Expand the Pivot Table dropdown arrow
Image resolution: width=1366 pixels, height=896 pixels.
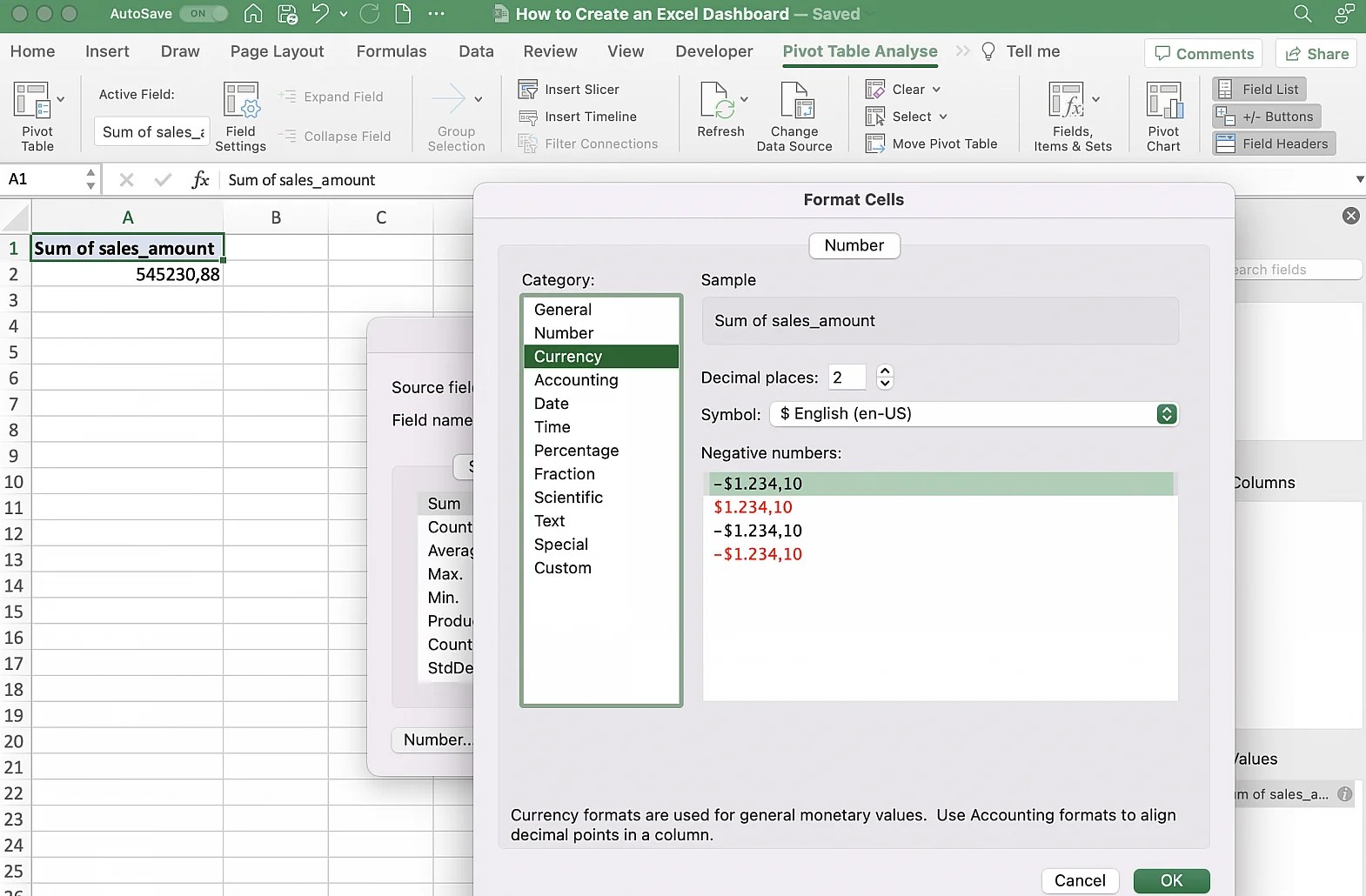click(x=60, y=100)
